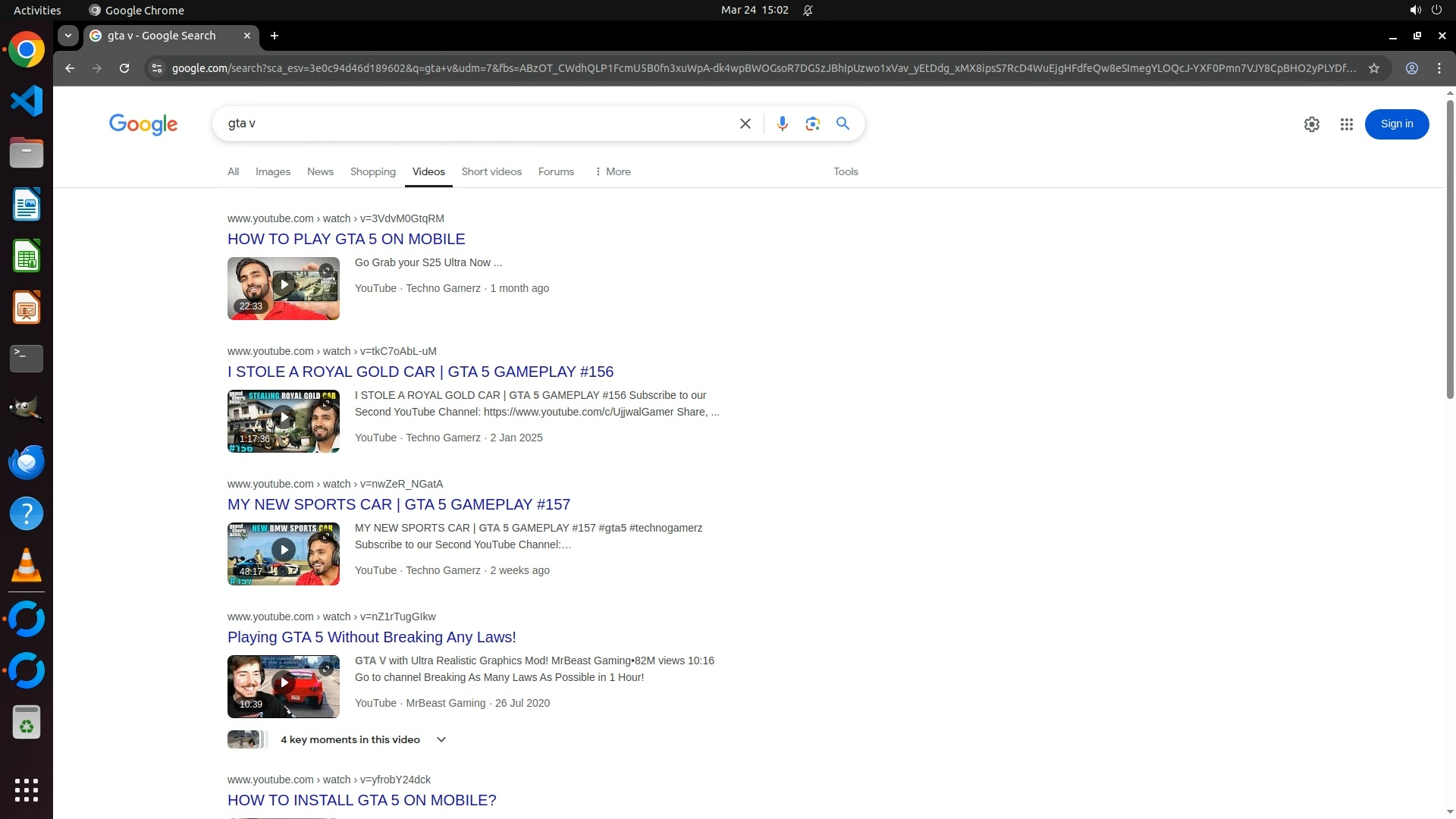View site information icon in address bar
This screenshot has width=1456, height=819.
[156, 68]
